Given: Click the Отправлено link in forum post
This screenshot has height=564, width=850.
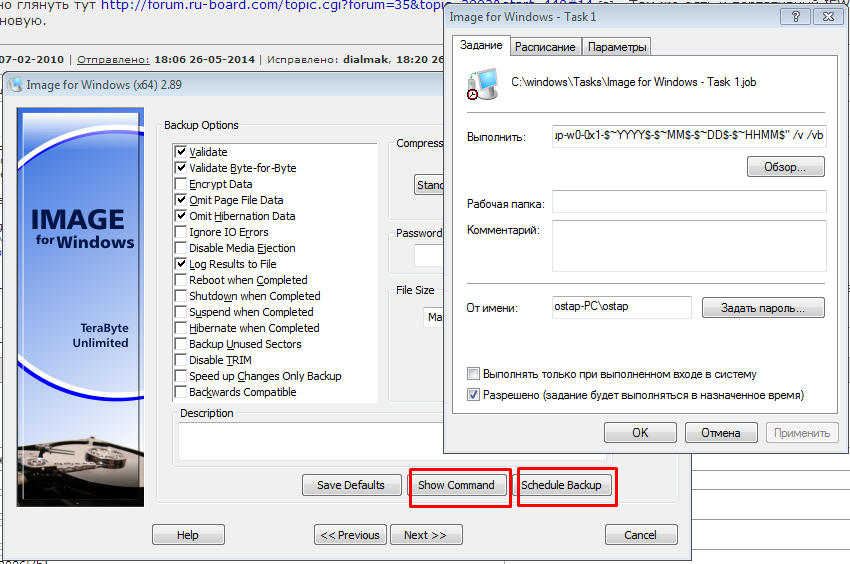Looking at the screenshot, I should 113,59.
